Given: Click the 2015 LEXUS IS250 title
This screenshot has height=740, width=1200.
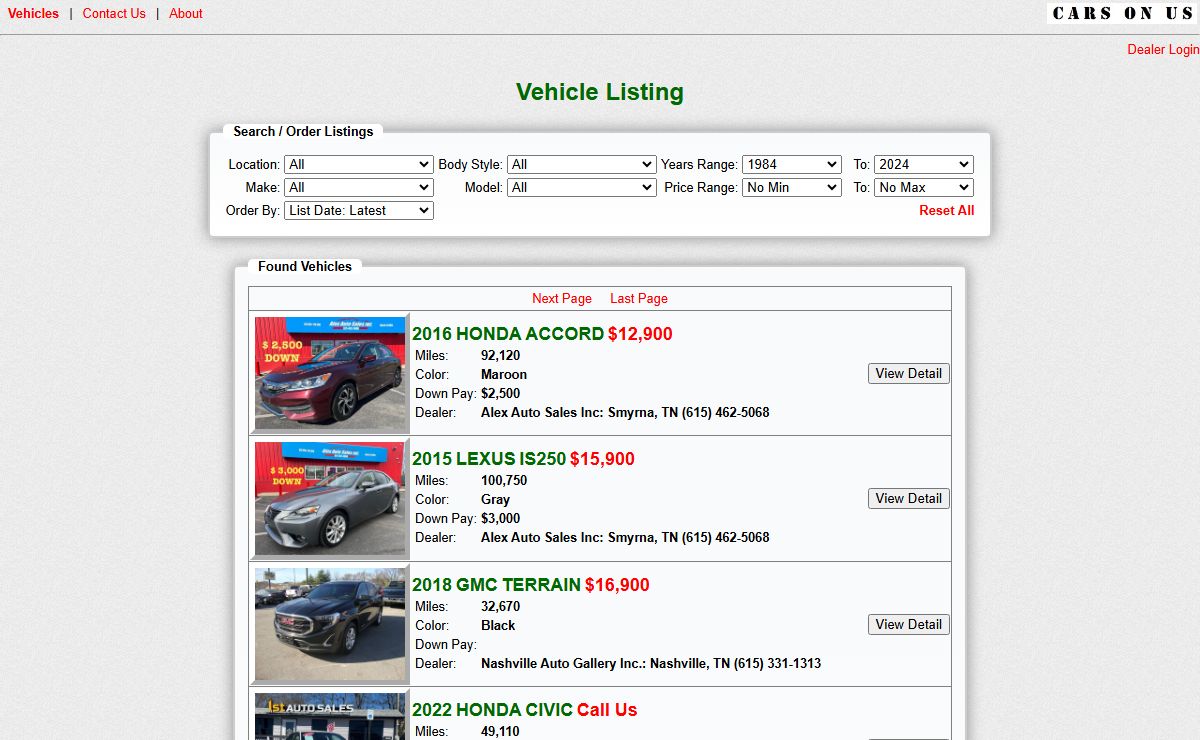Looking at the screenshot, I should pyautogui.click(x=489, y=459).
